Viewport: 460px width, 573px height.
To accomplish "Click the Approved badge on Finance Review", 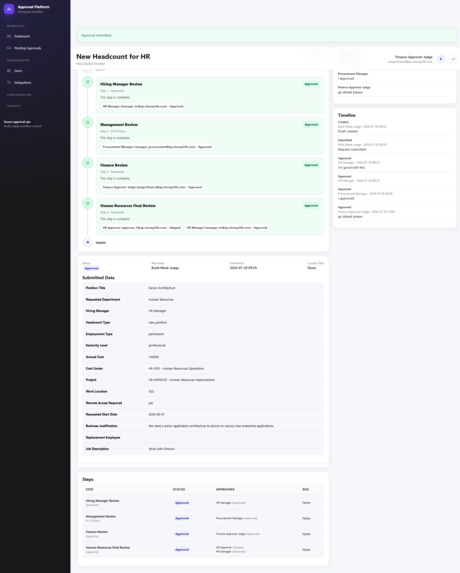I will click(x=311, y=165).
